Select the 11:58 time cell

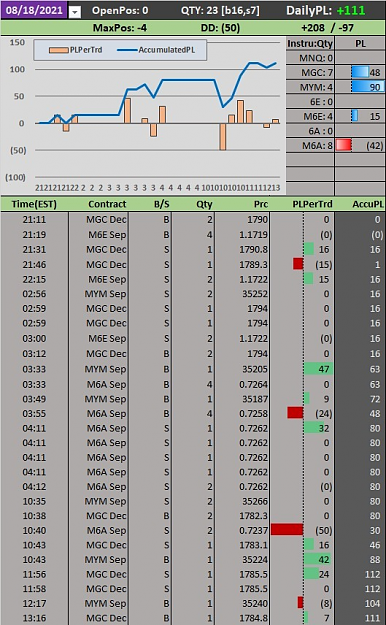pos(34,589)
